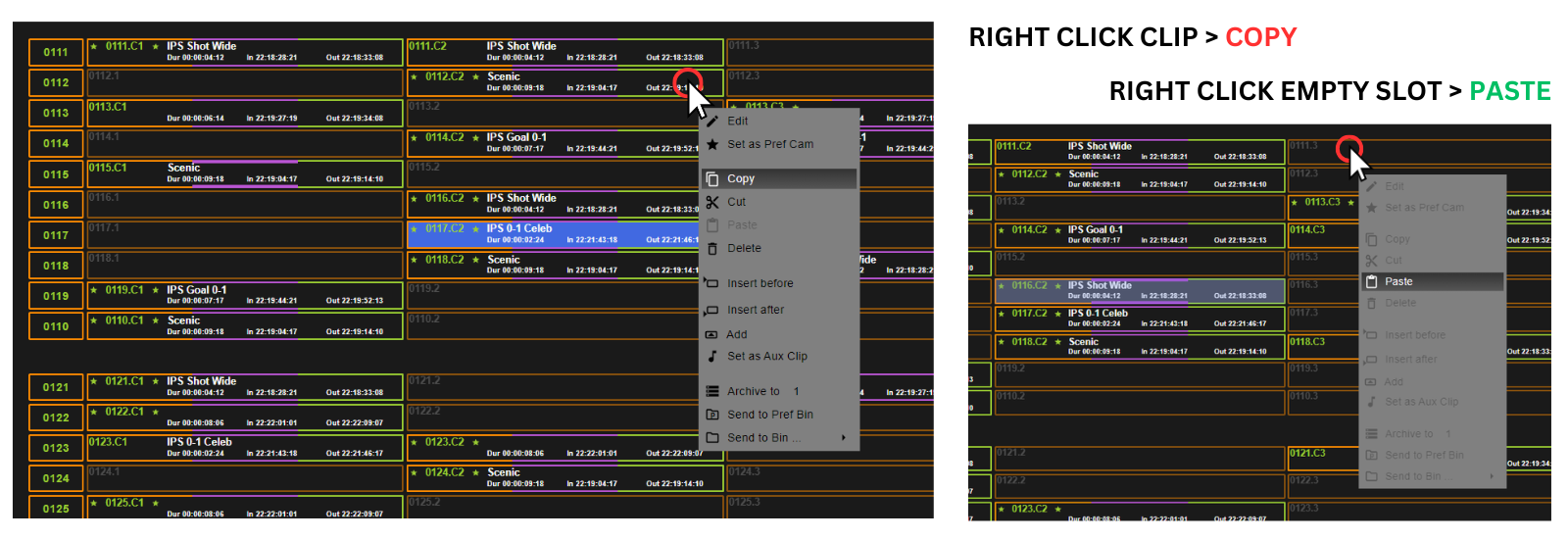Click row number button 0110
Screen dimensions: 1568x540
tap(56, 326)
